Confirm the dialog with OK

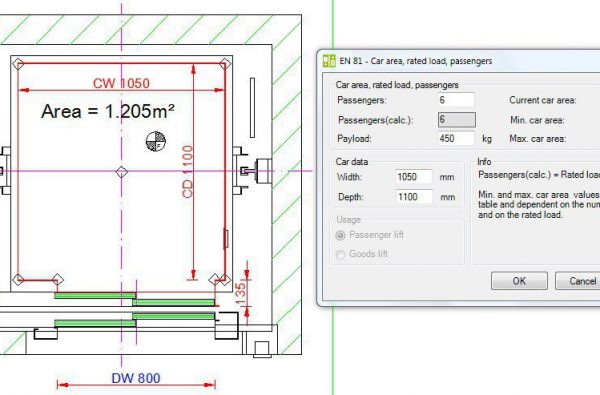519,281
